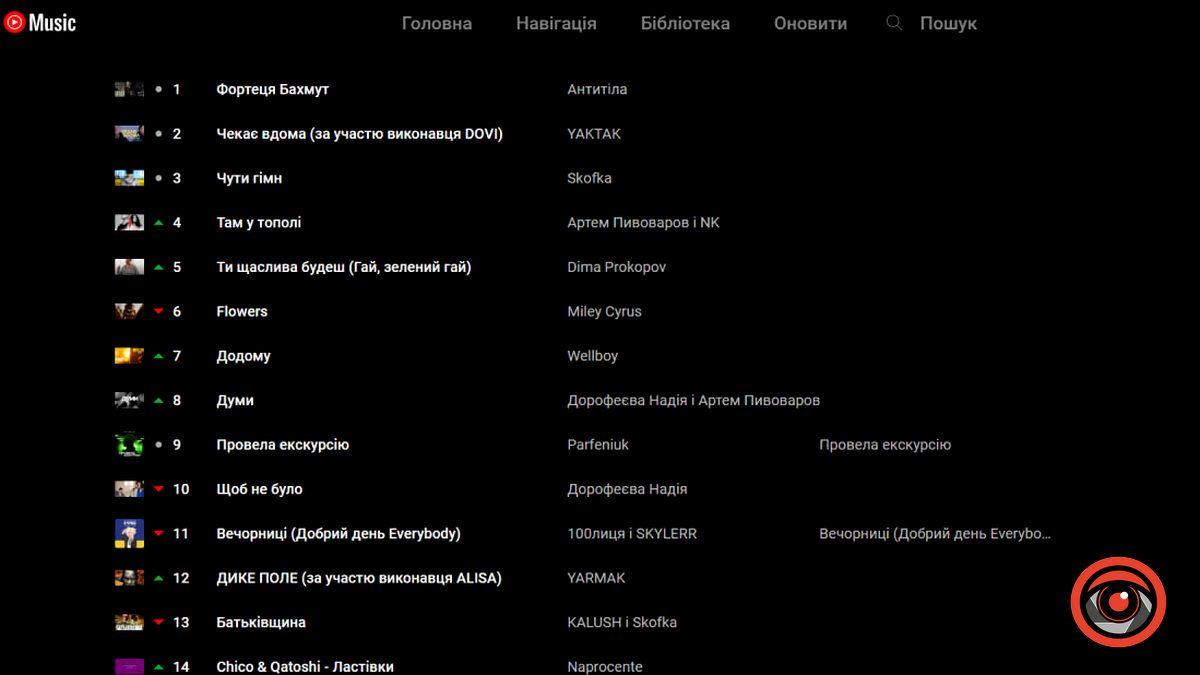The height and width of the screenshot is (675, 1200).
Task: Click the YouTube Music logo
Action: (40, 22)
